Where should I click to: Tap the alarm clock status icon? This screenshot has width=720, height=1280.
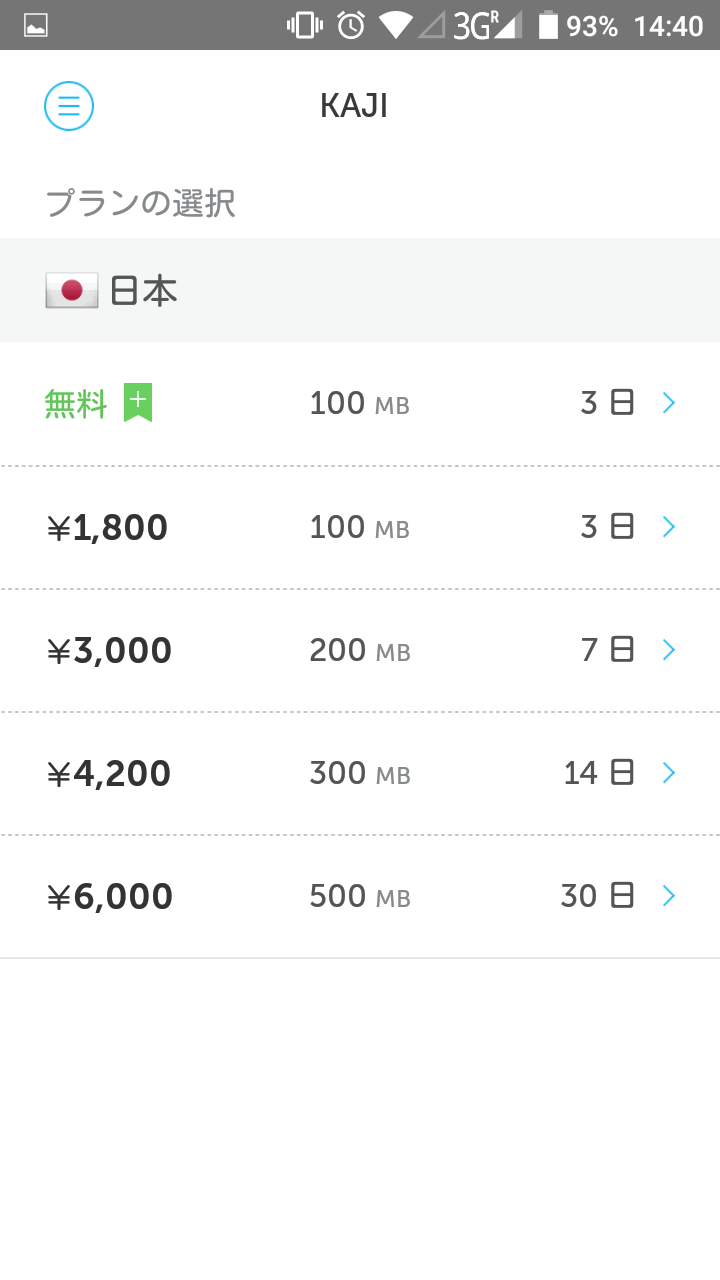click(x=351, y=25)
